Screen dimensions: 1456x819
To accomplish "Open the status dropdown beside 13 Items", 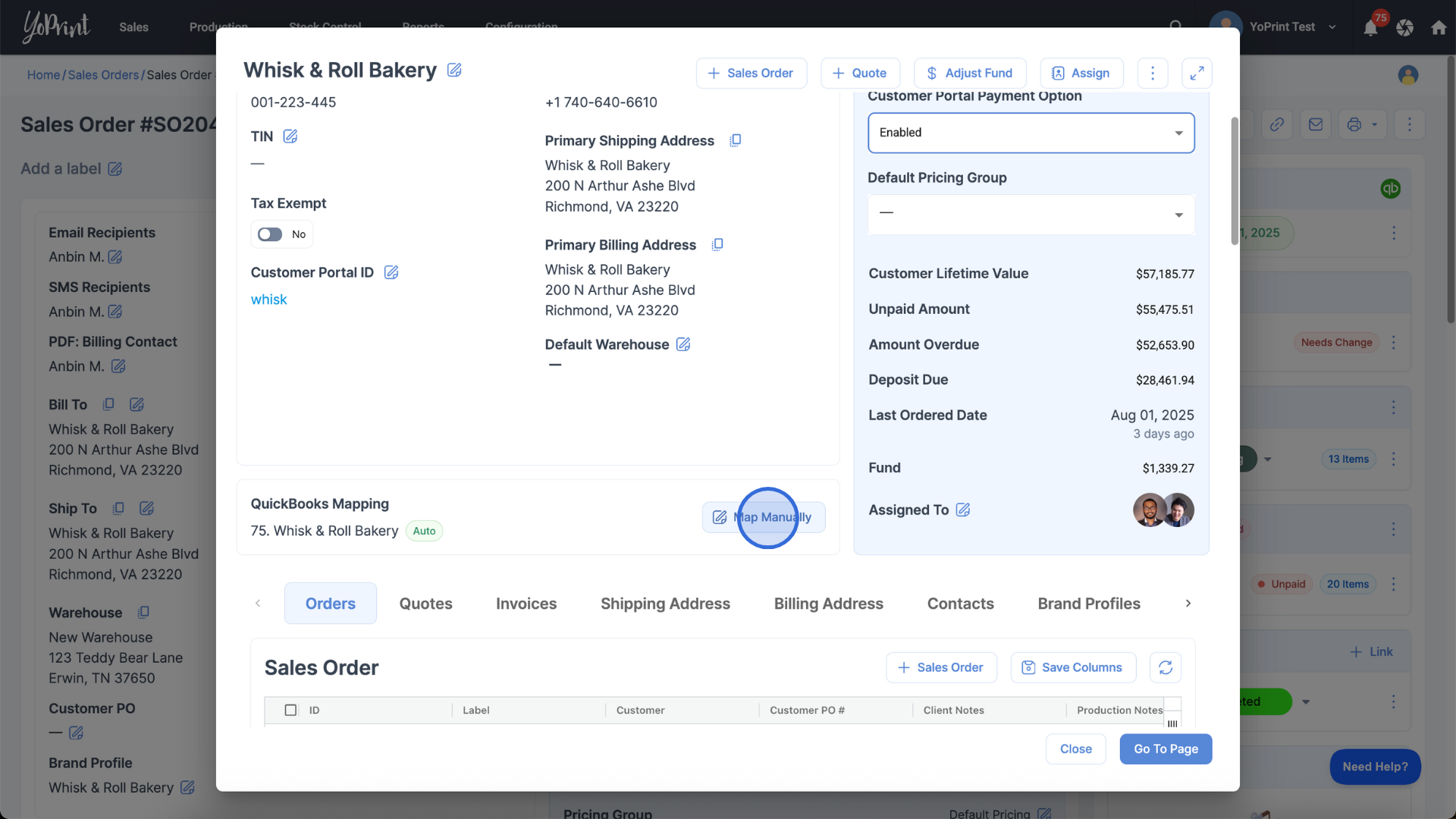I will coord(1267,459).
